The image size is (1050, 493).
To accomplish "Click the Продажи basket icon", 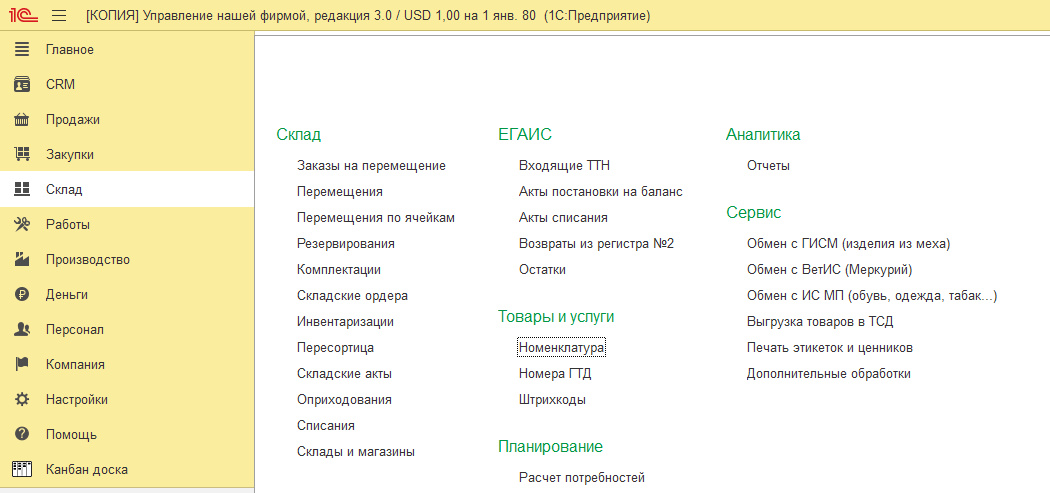I will click(22, 120).
